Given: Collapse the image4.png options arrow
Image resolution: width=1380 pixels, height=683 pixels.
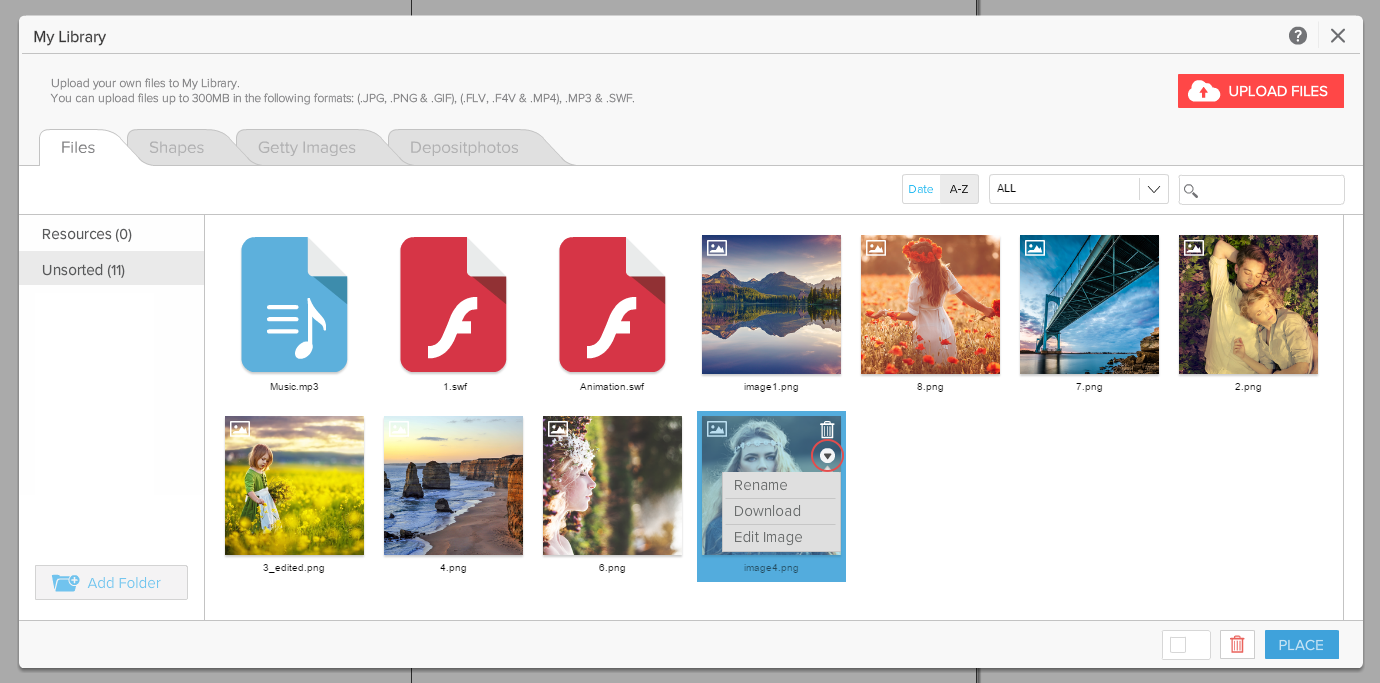Looking at the screenshot, I should pyautogui.click(x=827, y=456).
